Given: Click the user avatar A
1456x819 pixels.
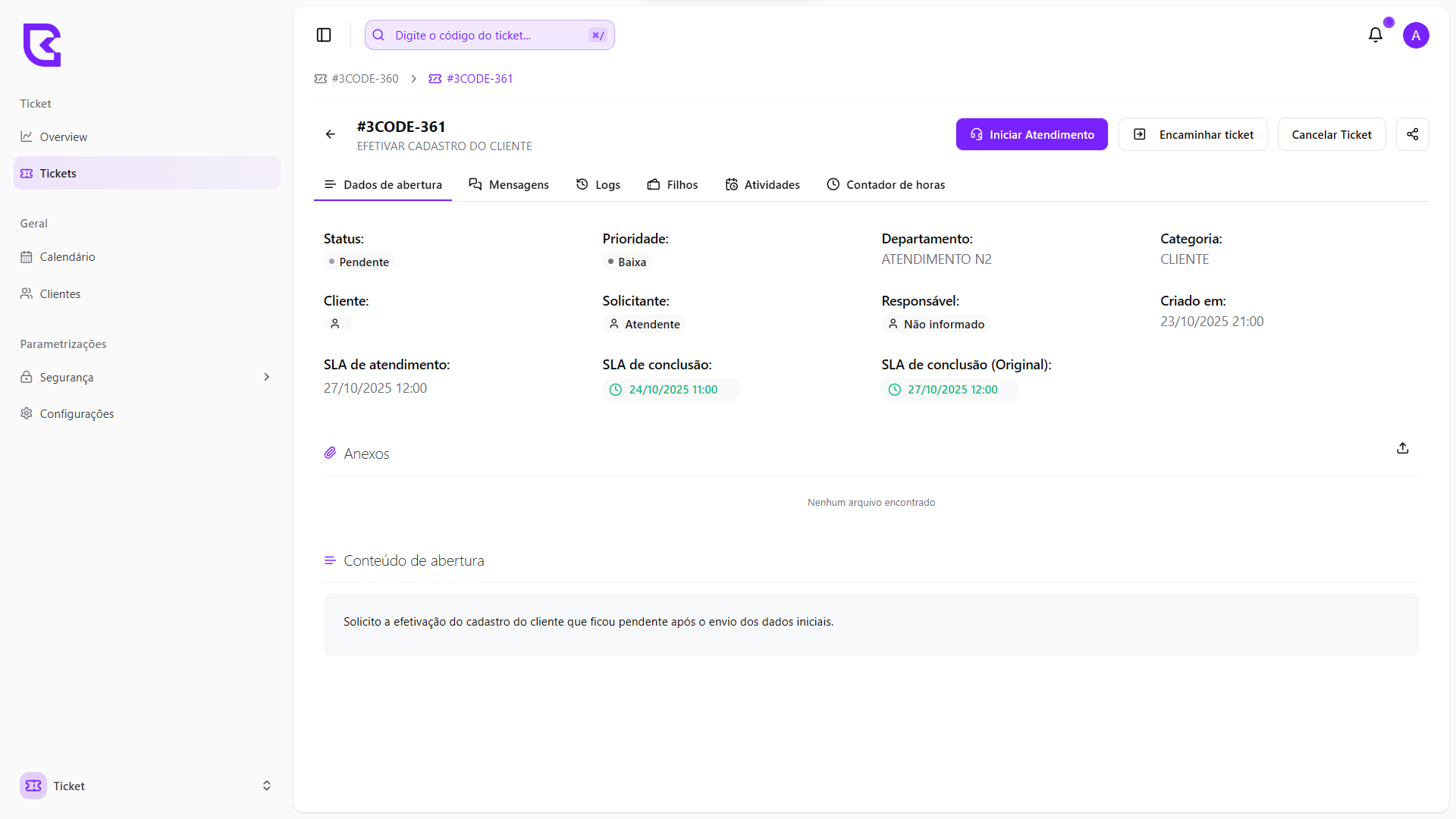Looking at the screenshot, I should click(1415, 35).
